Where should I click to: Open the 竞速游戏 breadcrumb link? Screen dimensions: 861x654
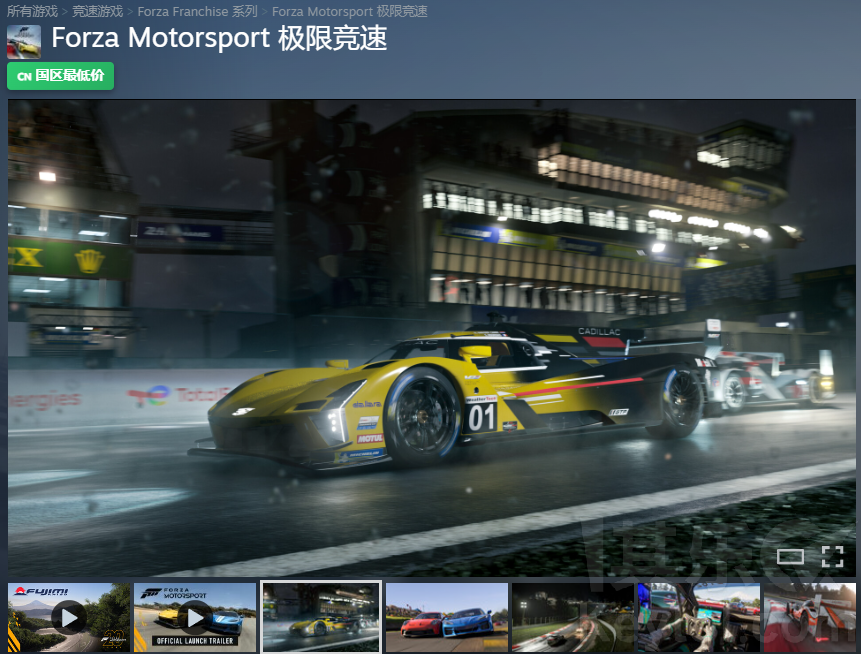(98, 12)
